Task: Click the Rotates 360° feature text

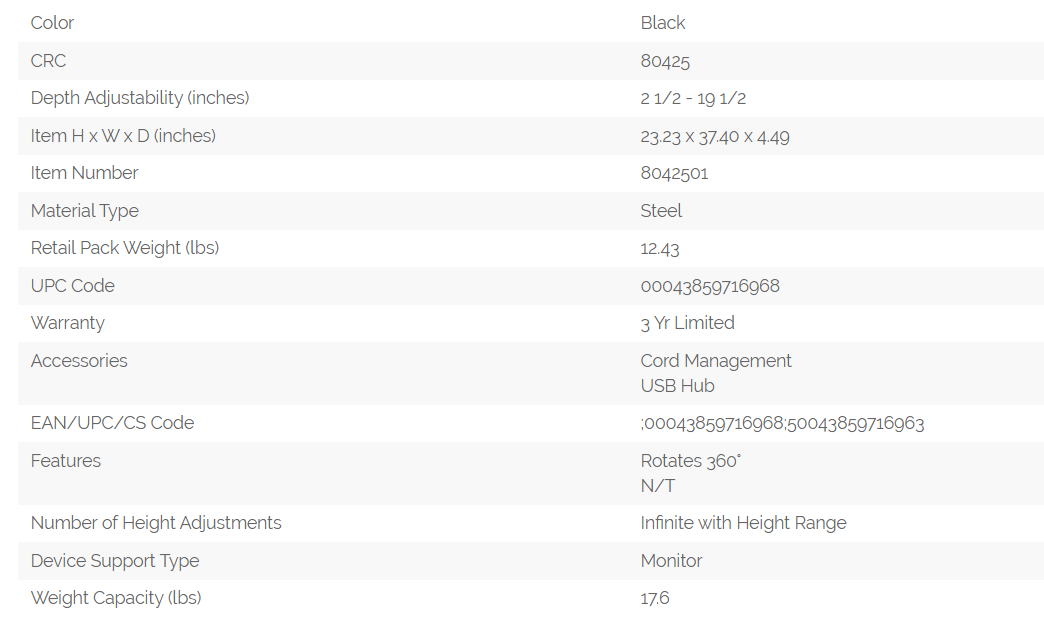Action: (x=690, y=461)
